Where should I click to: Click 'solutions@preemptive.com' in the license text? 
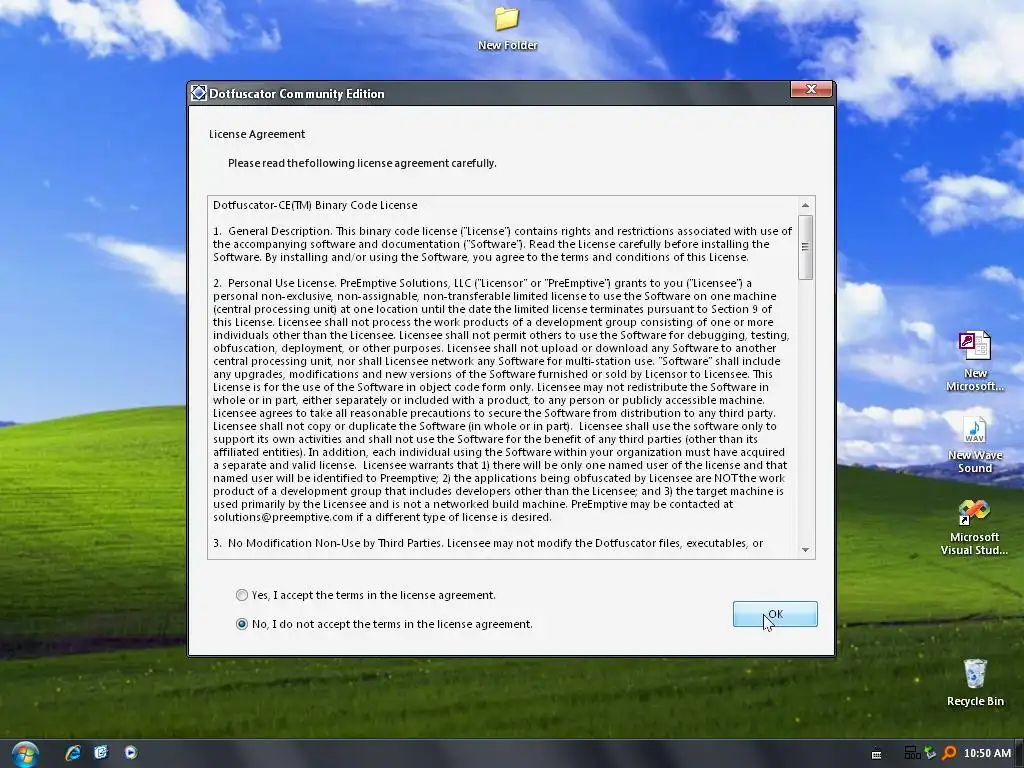[283, 517]
